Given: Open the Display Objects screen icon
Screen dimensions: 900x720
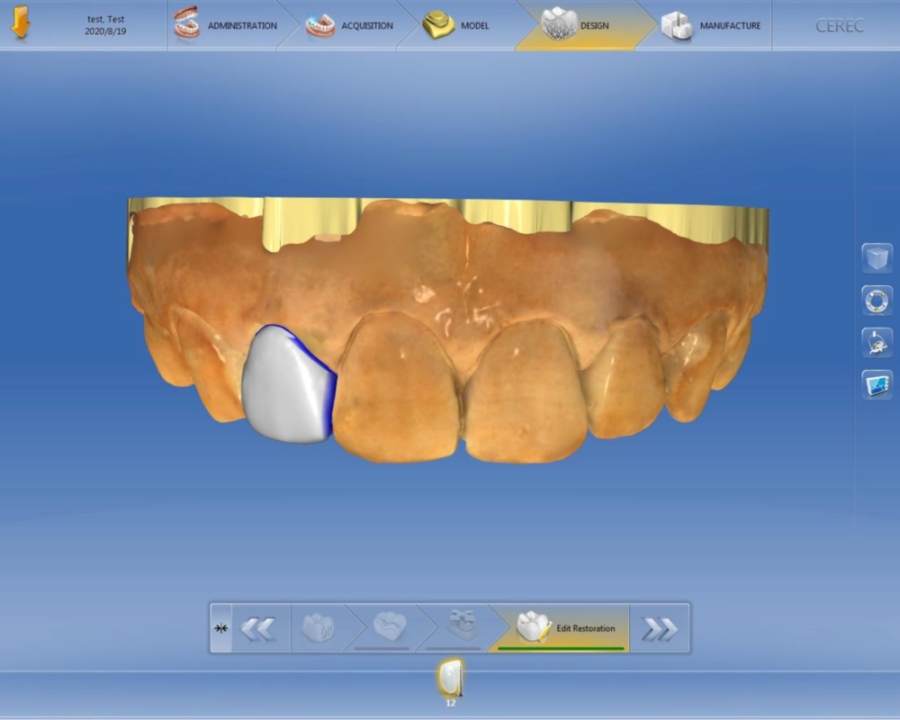Looking at the screenshot, I should 877,384.
